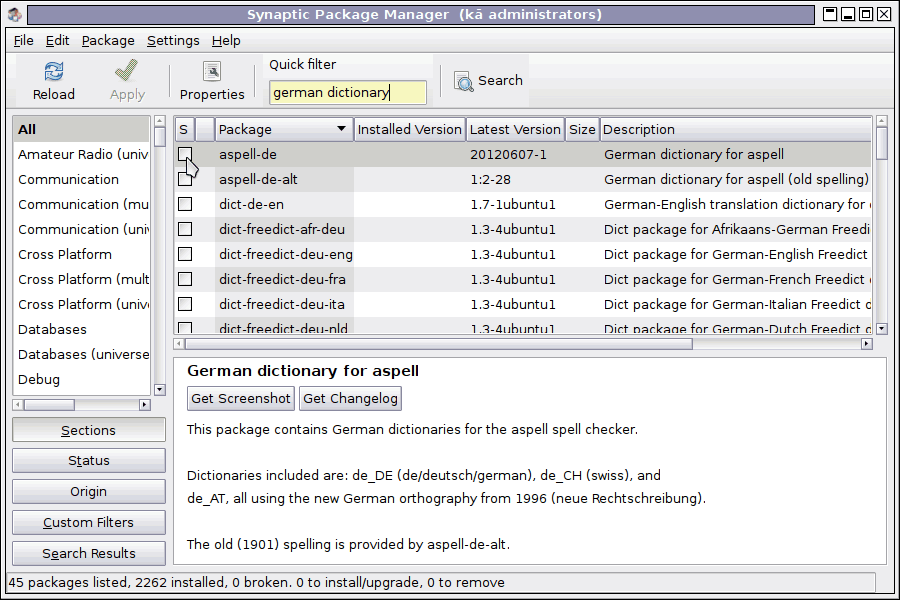Image resolution: width=900 pixels, height=600 pixels.
Task: Click section list scroll down arrow
Action: pyautogui.click(x=160, y=389)
